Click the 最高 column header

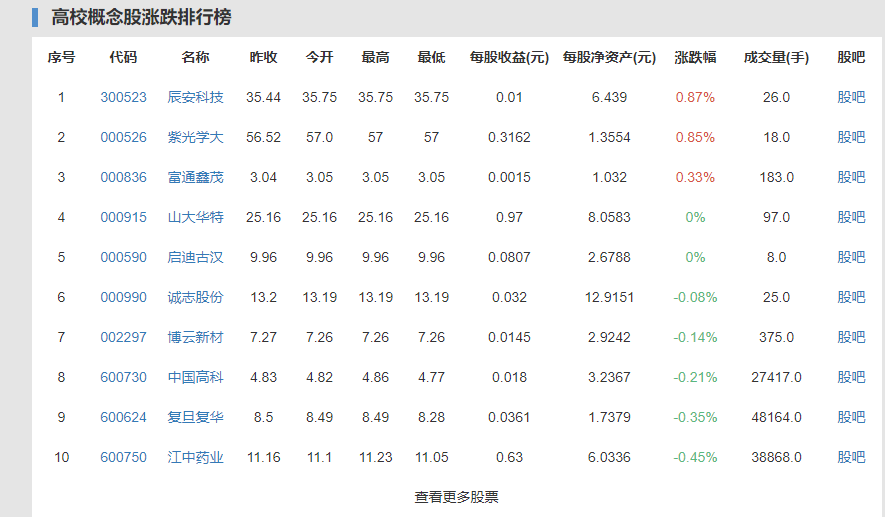pos(375,58)
